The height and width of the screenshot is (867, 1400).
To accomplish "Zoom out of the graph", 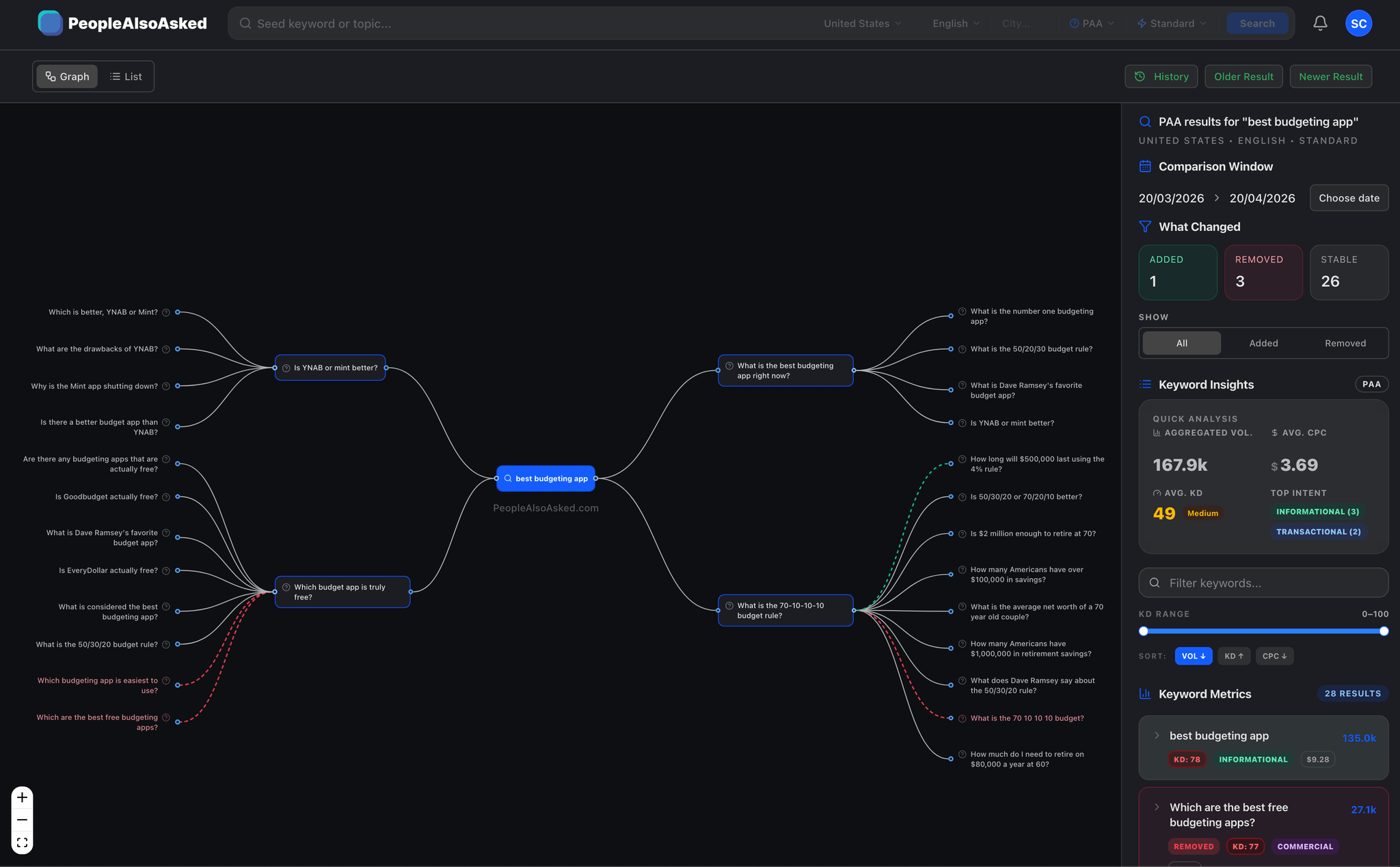I will pyautogui.click(x=22, y=820).
